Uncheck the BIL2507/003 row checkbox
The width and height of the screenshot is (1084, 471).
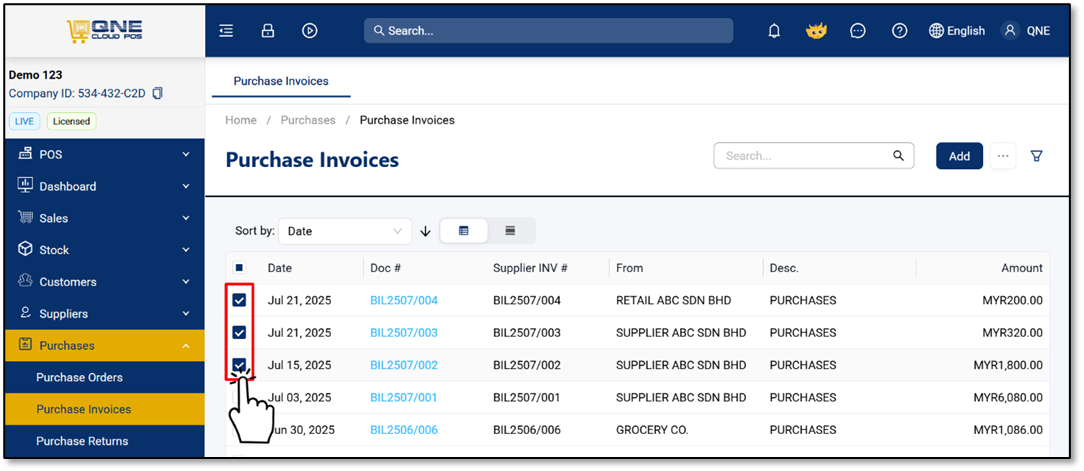click(x=239, y=333)
